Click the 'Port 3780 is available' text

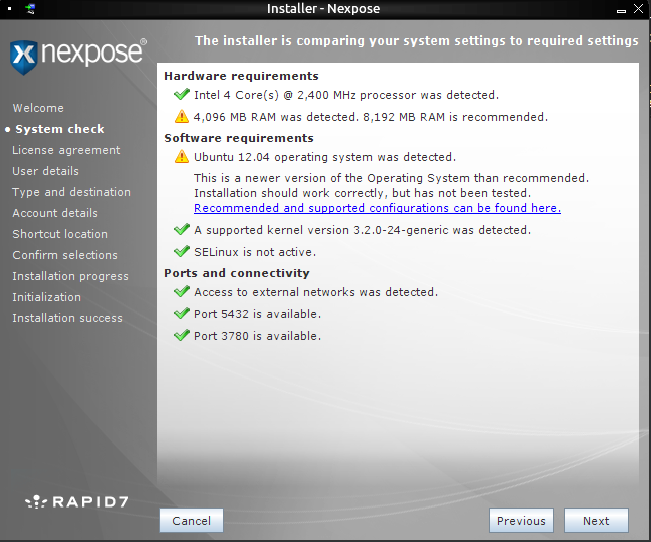click(x=257, y=336)
